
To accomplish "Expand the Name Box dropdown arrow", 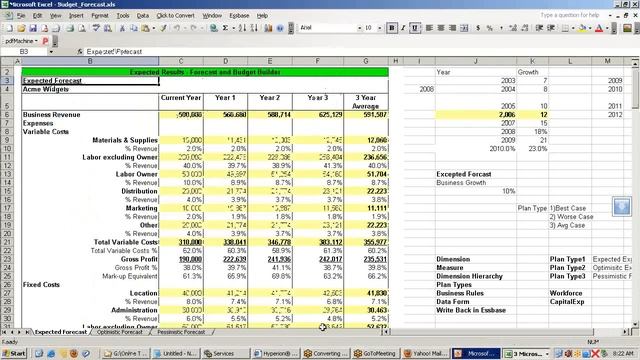I will (51, 52).
